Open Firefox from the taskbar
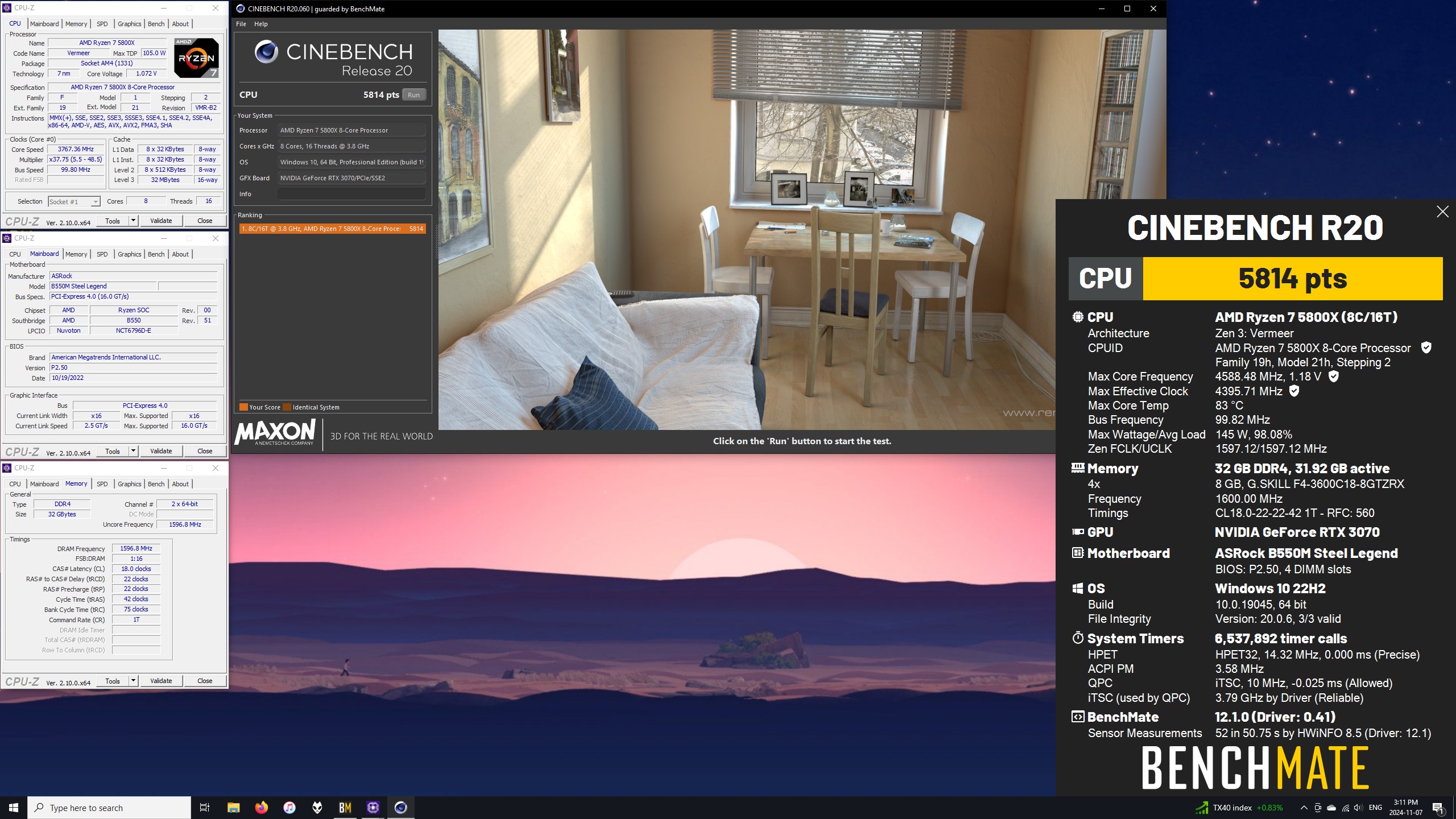This screenshot has width=1456, height=819. pos(261,808)
